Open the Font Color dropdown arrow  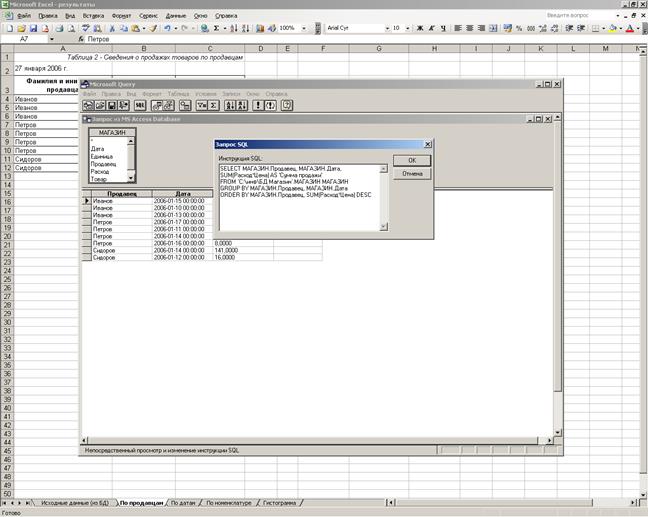(x=638, y=28)
